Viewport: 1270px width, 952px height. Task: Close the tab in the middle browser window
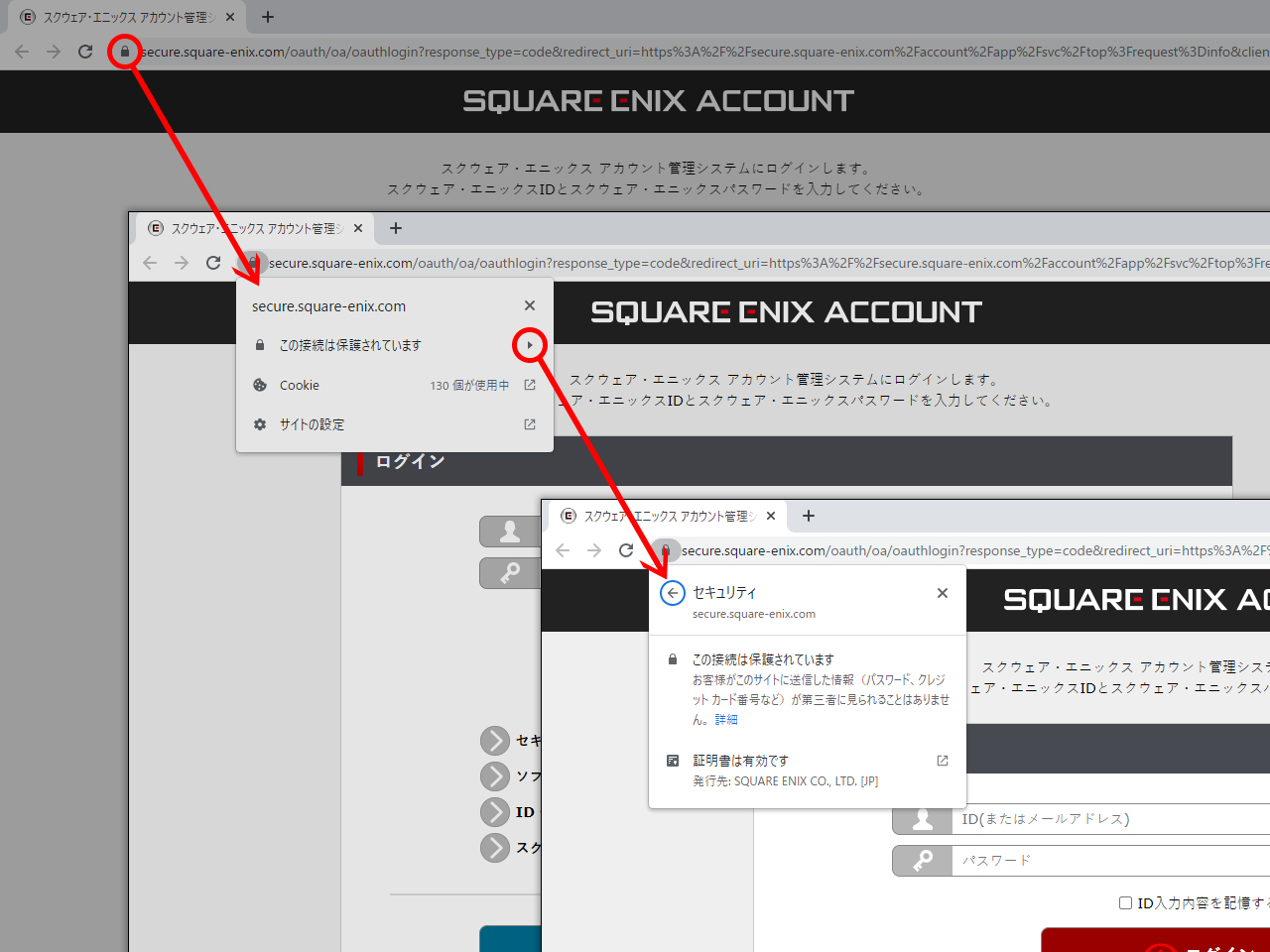pos(358,228)
